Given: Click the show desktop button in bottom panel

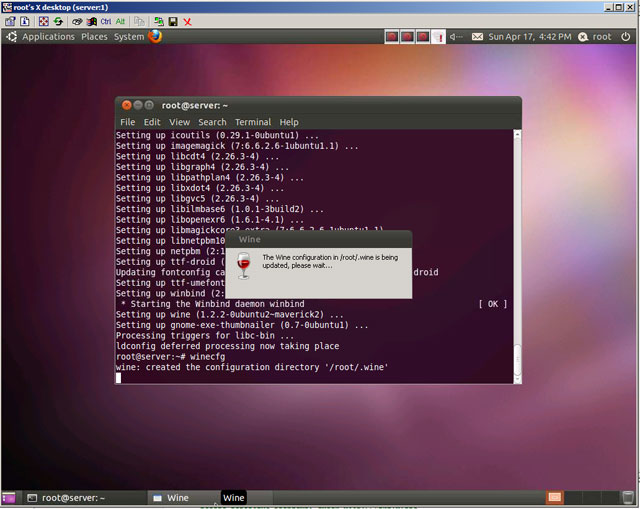Looking at the screenshot, I should pos(9,498).
